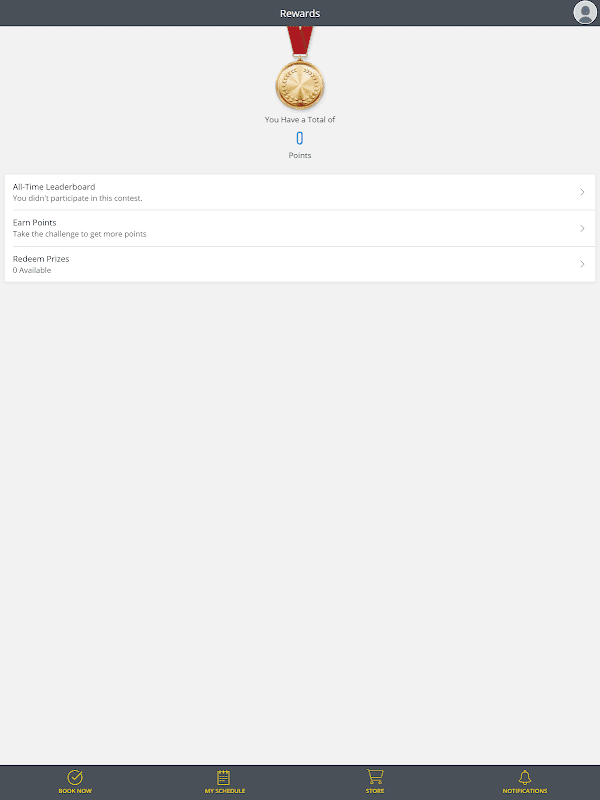Tap 'Take the challenge to get more points'
Image resolution: width=600 pixels, height=800 pixels.
click(x=80, y=234)
